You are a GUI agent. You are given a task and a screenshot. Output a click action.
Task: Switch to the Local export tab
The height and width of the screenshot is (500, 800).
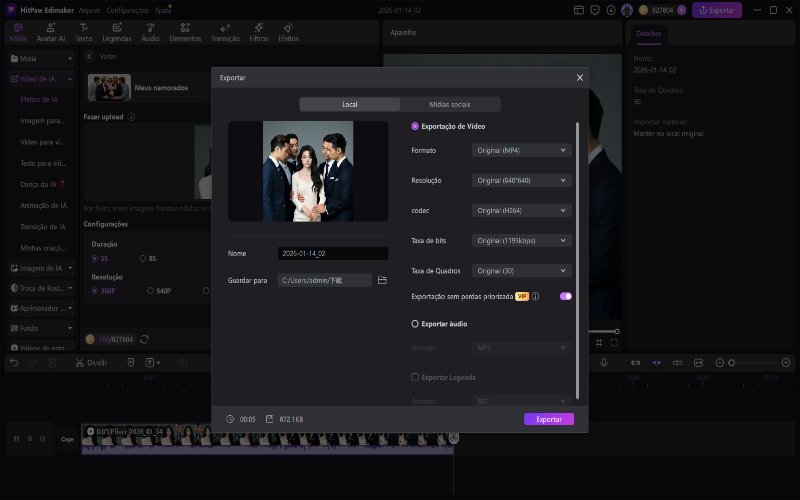pyautogui.click(x=349, y=105)
